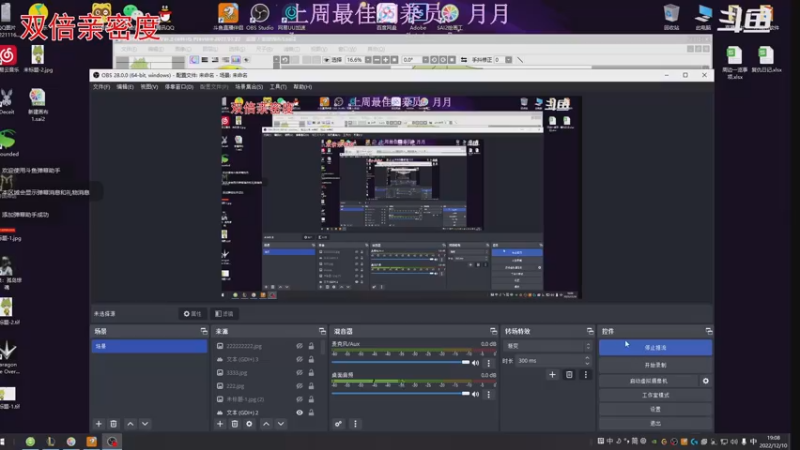The width and height of the screenshot is (800, 450).
Task: Select the 222222222.jpg source row
Action: coord(265,346)
